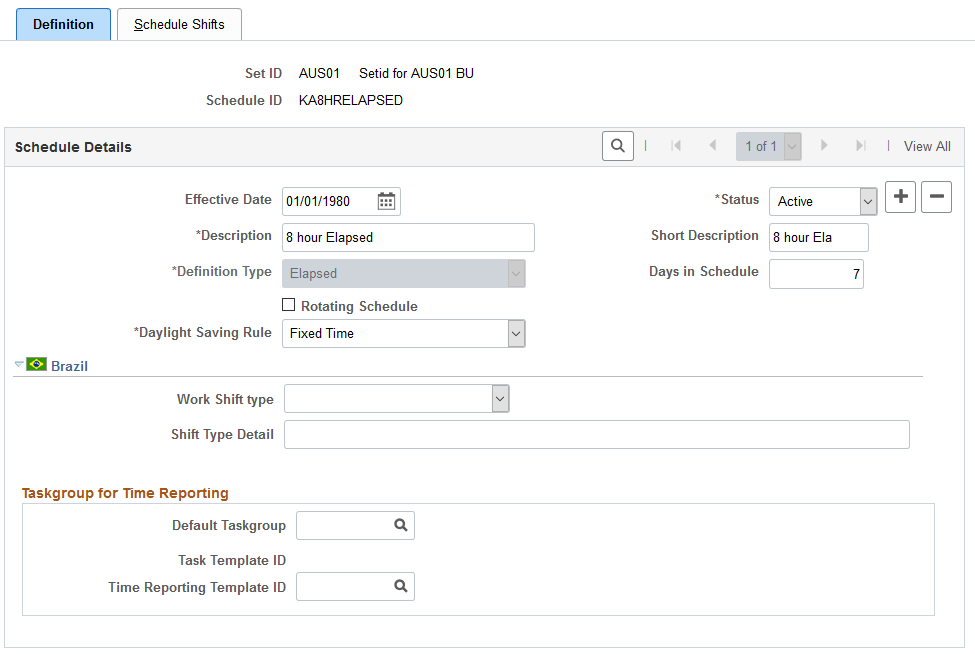Select the Definition tab
The image size is (975, 654).
63,24
